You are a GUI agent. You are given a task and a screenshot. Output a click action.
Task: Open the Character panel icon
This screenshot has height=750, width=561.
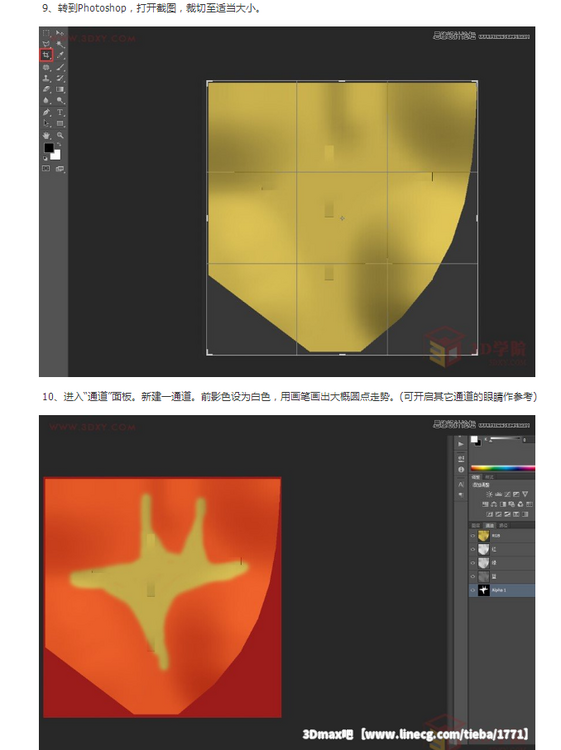pyautogui.click(x=461, y=484)
